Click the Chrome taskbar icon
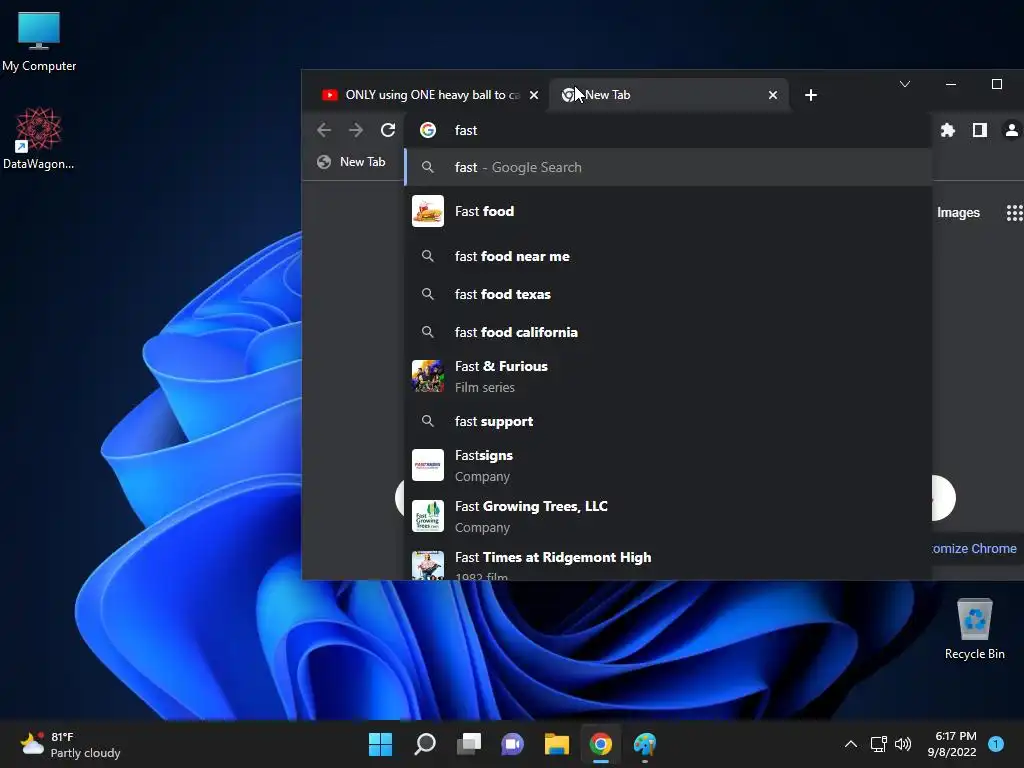Viewport: 1024px width, 768px height. pyautogui.click(x=601, y=744)
